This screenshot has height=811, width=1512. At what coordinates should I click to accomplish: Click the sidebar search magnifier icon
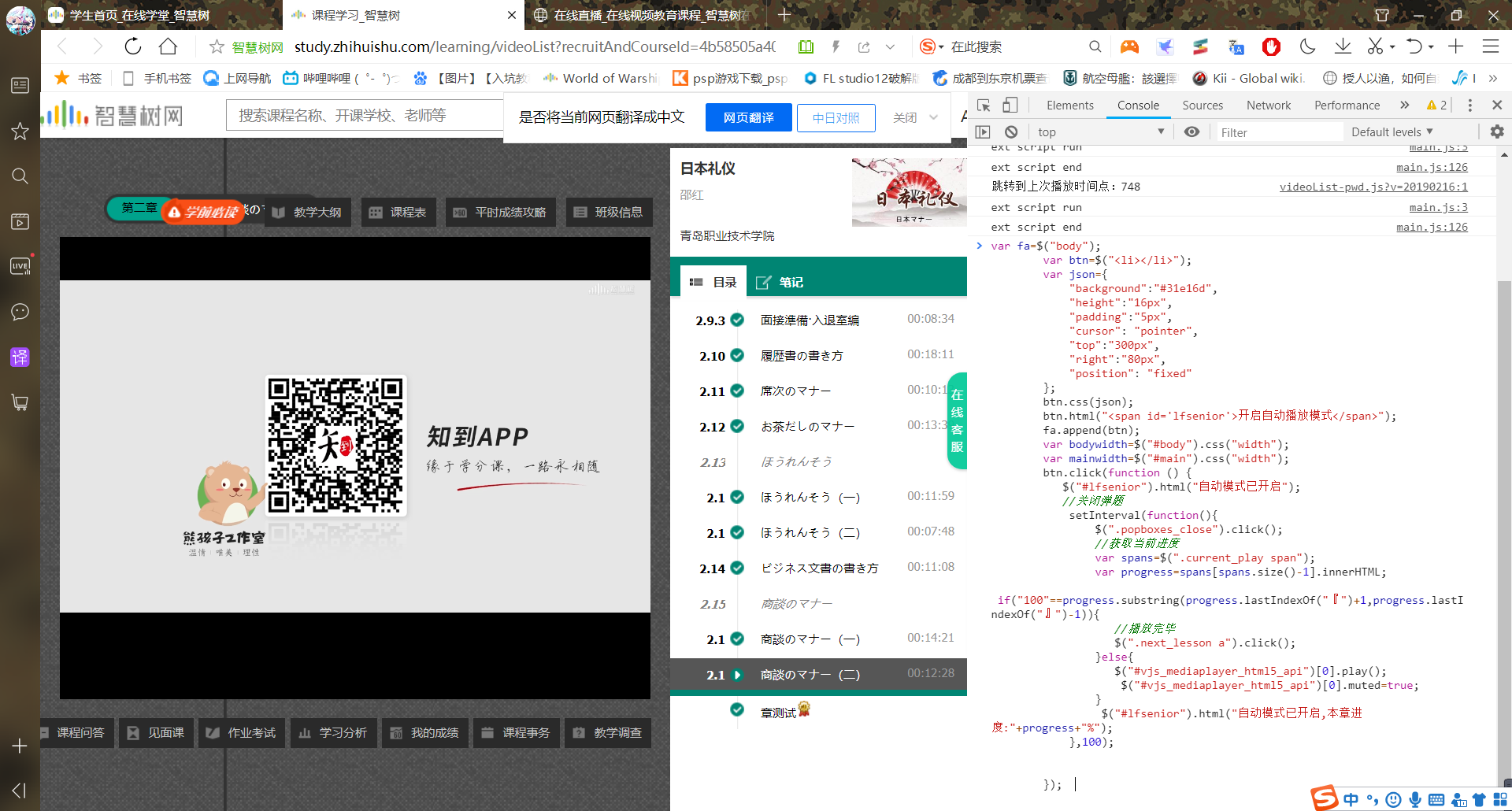click(20, 176)
